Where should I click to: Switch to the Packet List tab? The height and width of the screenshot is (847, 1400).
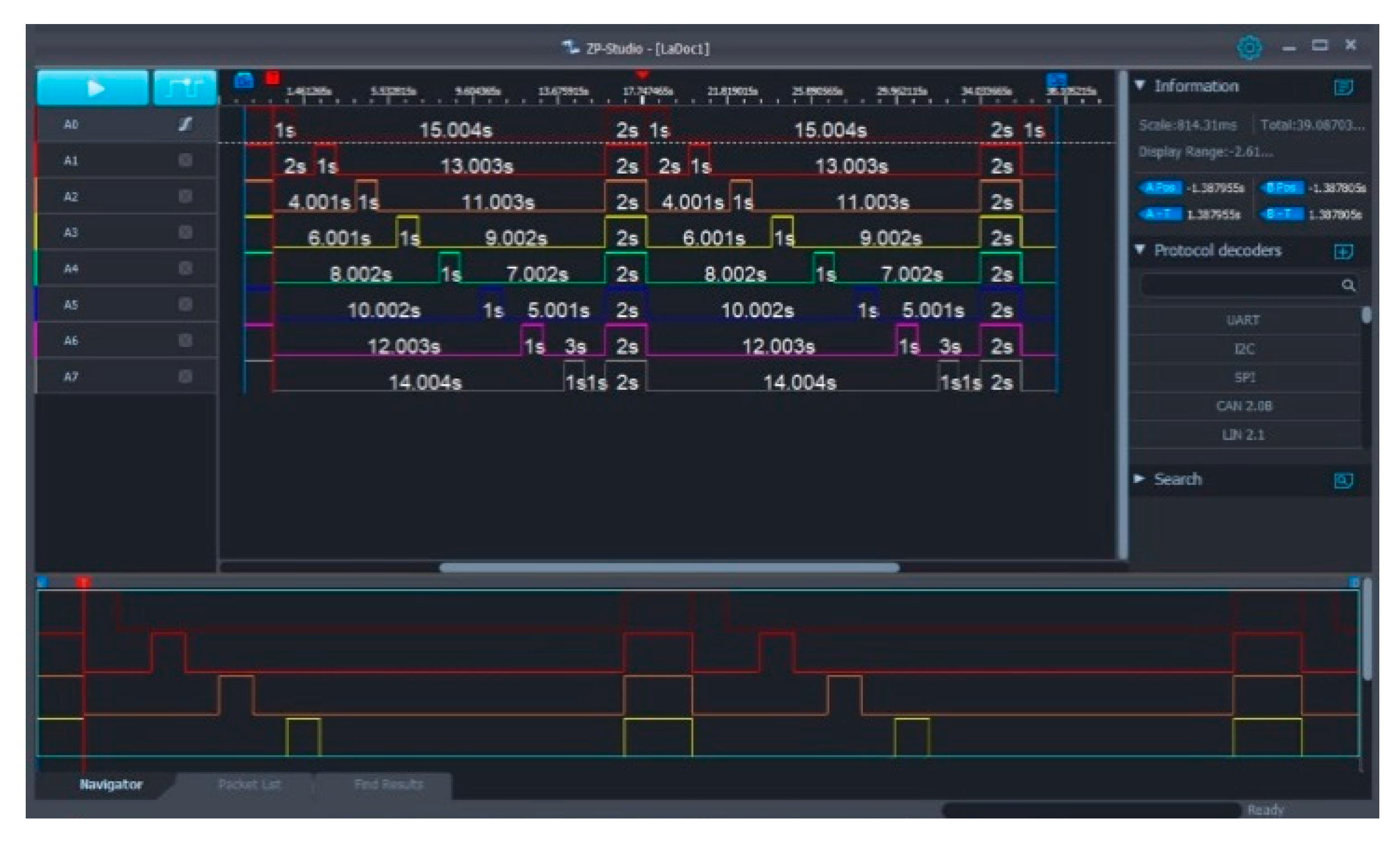pyautogui.click(x=249, y=784)
